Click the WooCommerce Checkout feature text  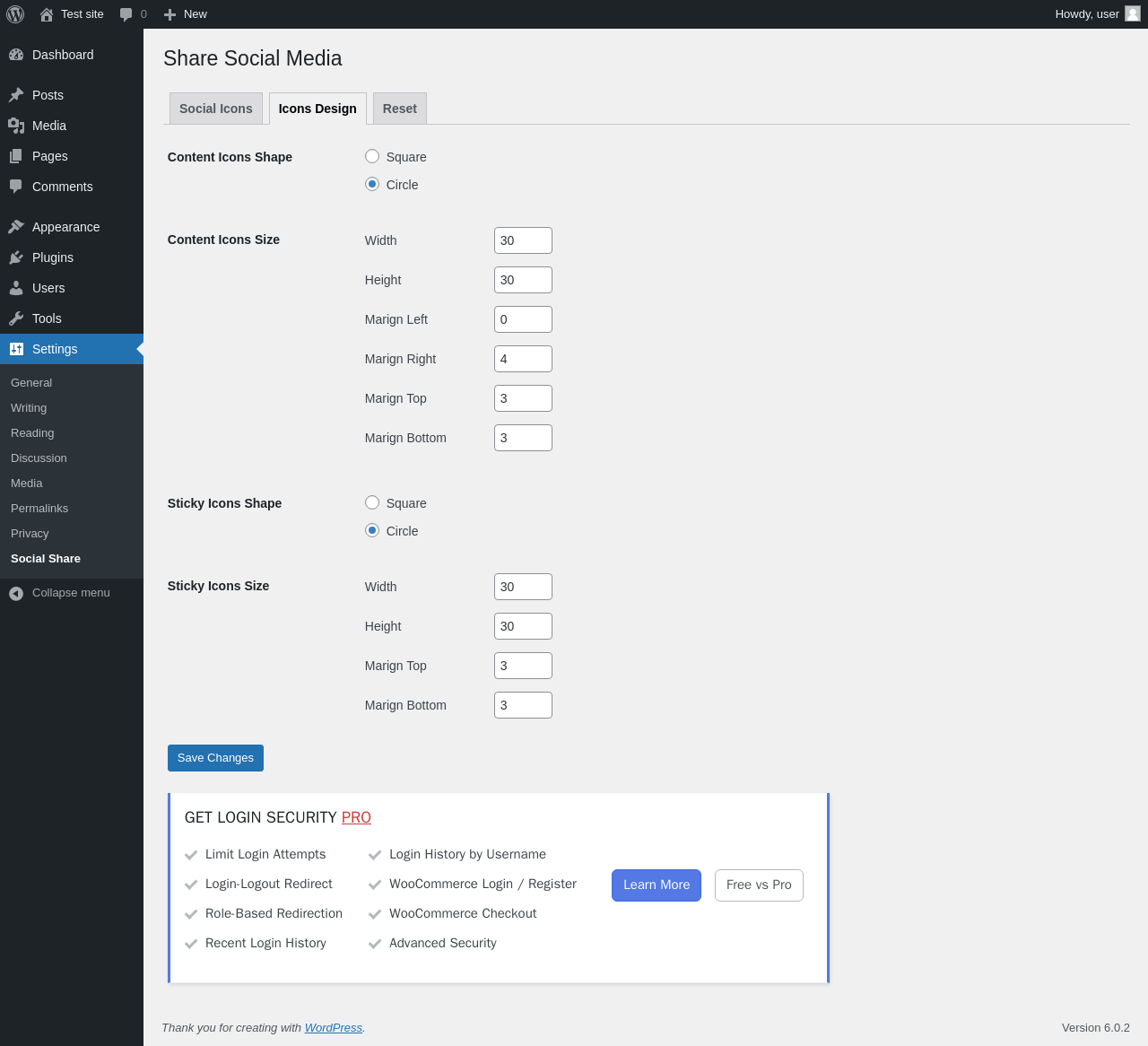coord(463,914)
